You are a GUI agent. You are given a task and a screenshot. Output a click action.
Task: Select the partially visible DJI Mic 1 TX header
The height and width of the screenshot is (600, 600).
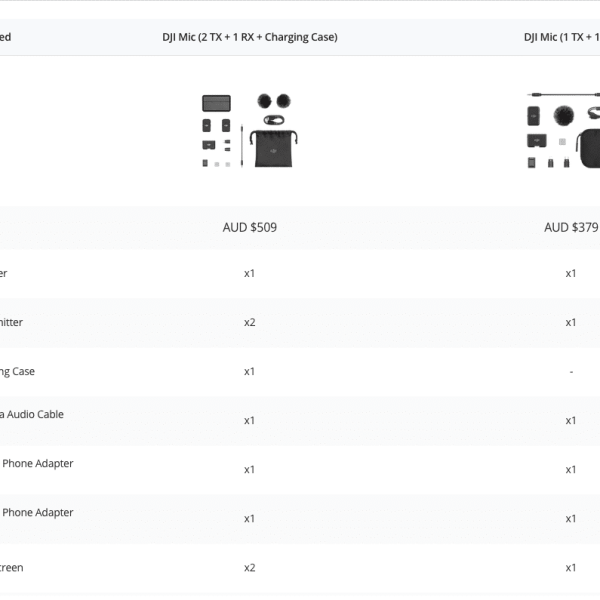click(561, 37)
